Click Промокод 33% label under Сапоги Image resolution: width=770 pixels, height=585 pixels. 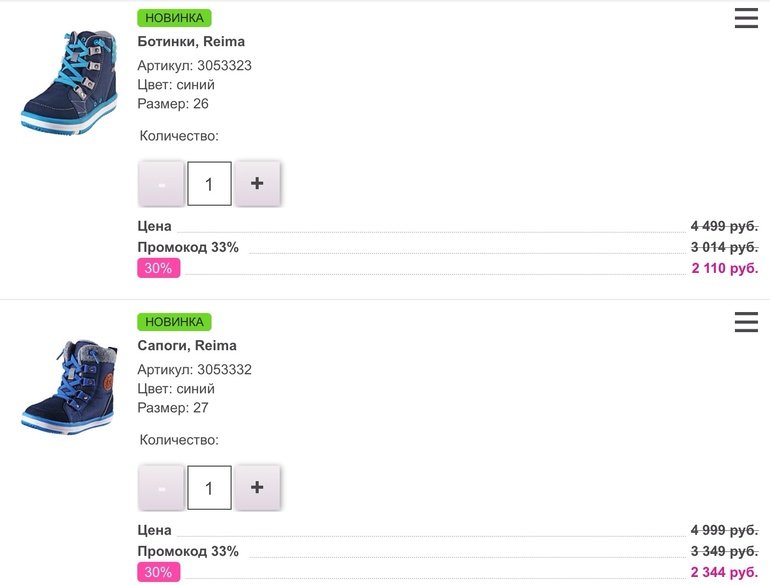[x=188, y=551]
